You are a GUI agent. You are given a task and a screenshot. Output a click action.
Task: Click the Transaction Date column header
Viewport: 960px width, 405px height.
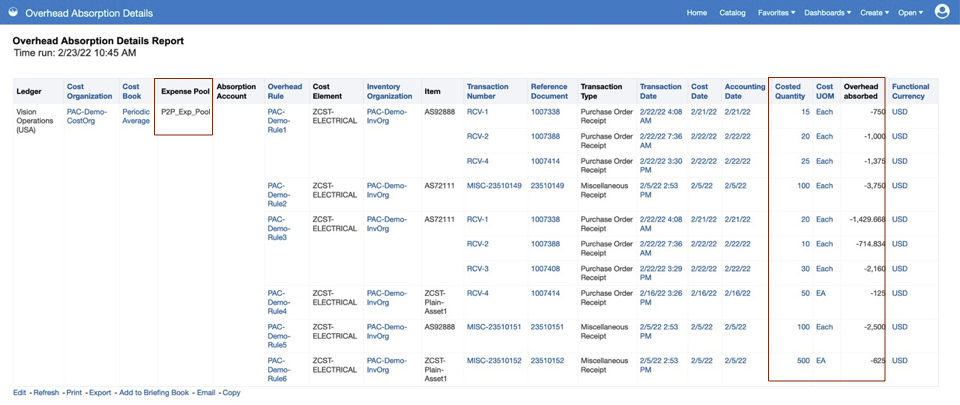[660, 91]
